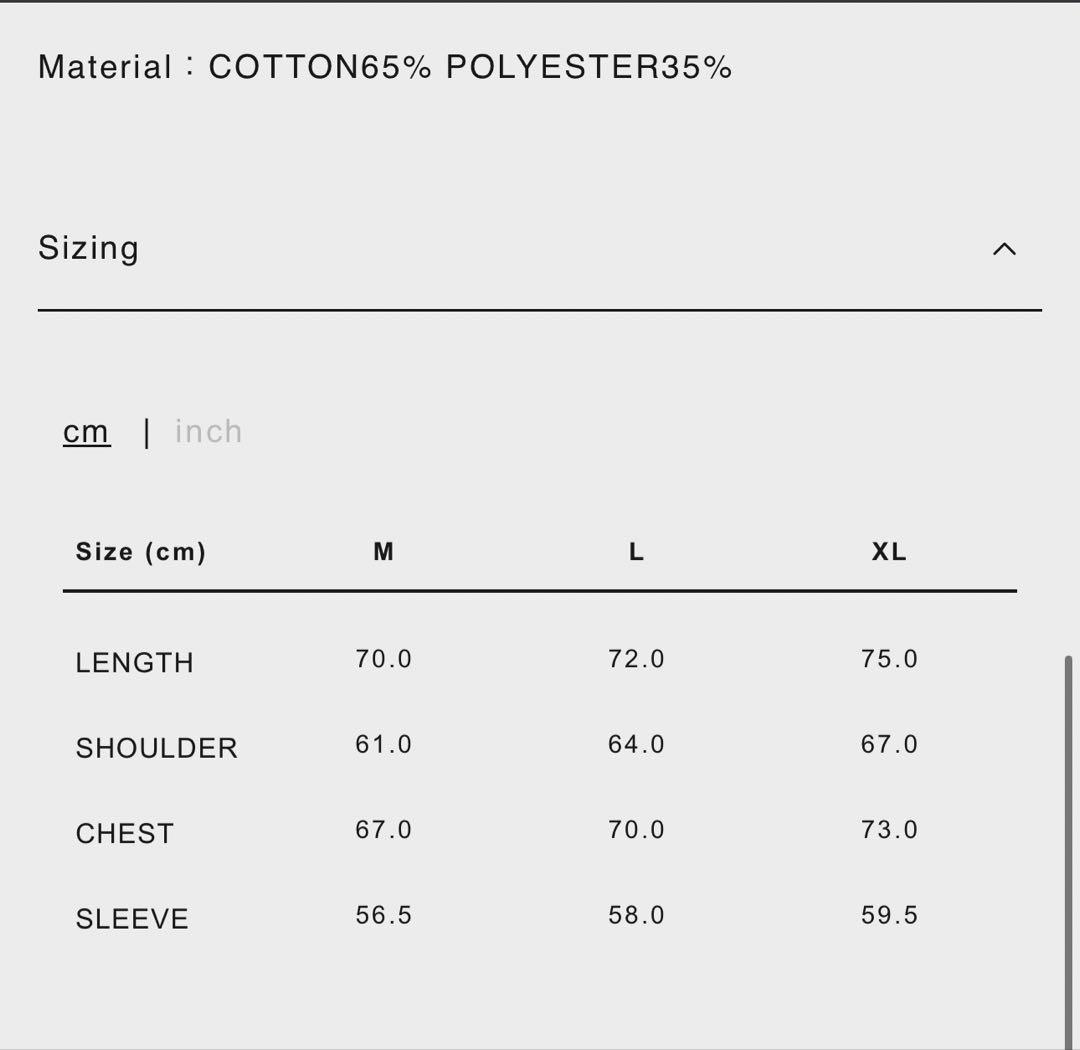Click the vertical scrollbar thumb

pyautogui.click(x=1068, y=850)
